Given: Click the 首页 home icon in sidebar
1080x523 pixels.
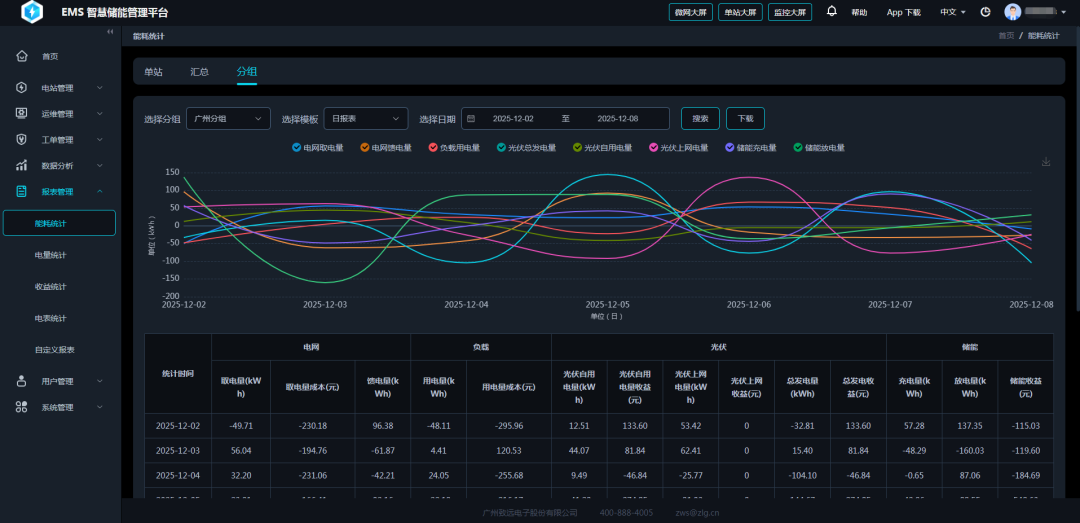Looking at the screenshot, I should click(x=22, y=56).
